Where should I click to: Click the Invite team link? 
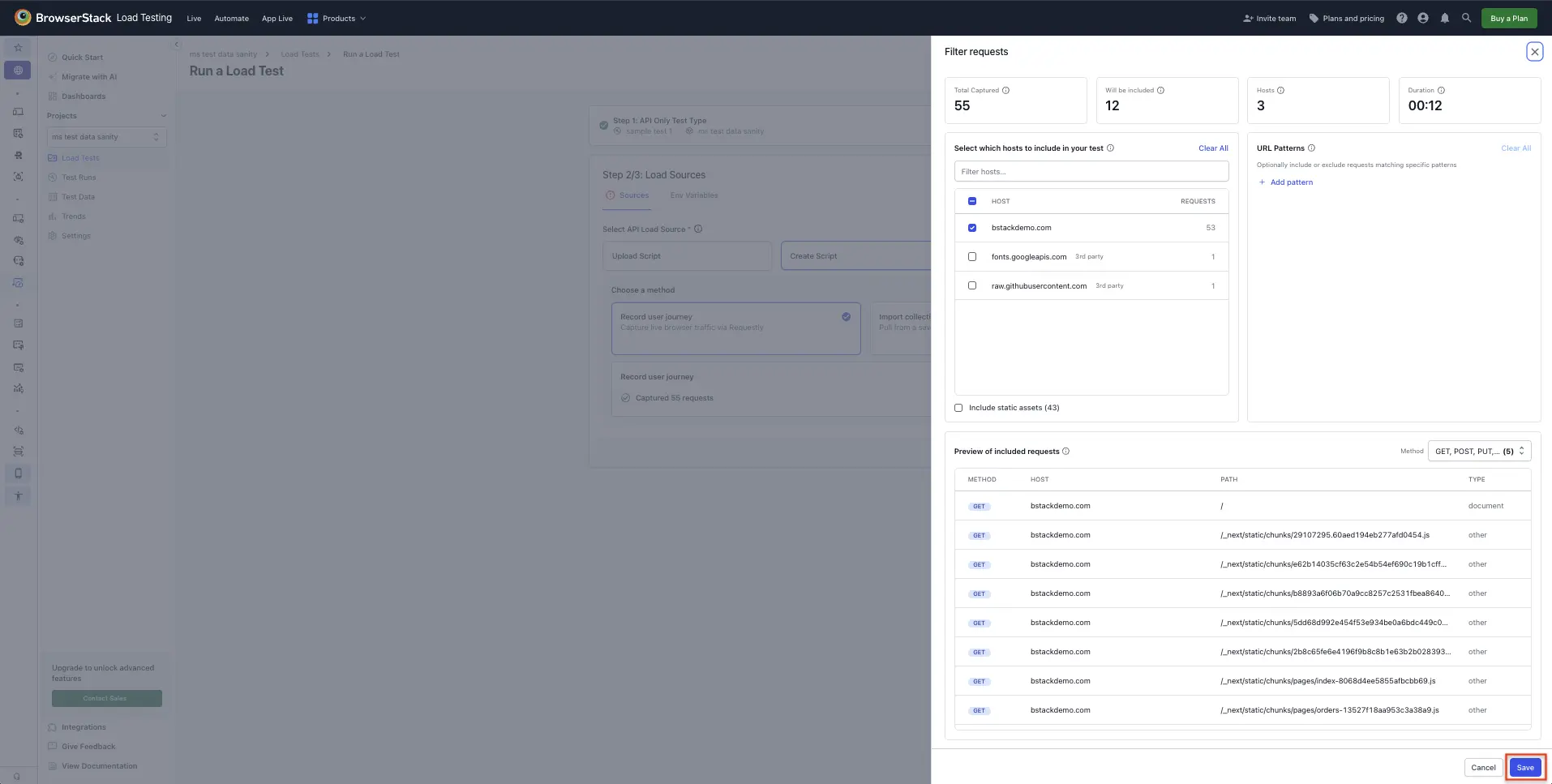pos(1269,18)
